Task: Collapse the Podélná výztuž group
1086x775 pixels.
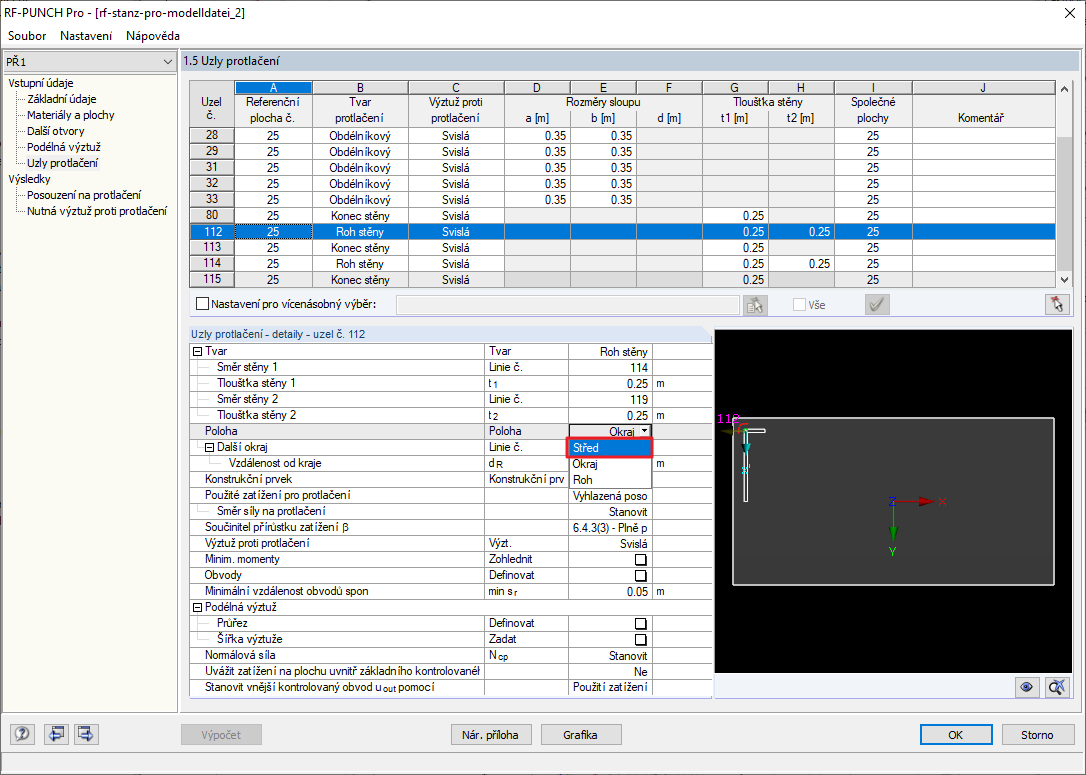Action: (197, 607)
